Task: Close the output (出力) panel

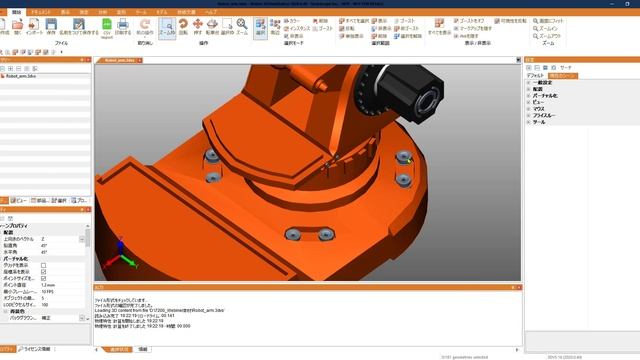Action: [519, 288]
